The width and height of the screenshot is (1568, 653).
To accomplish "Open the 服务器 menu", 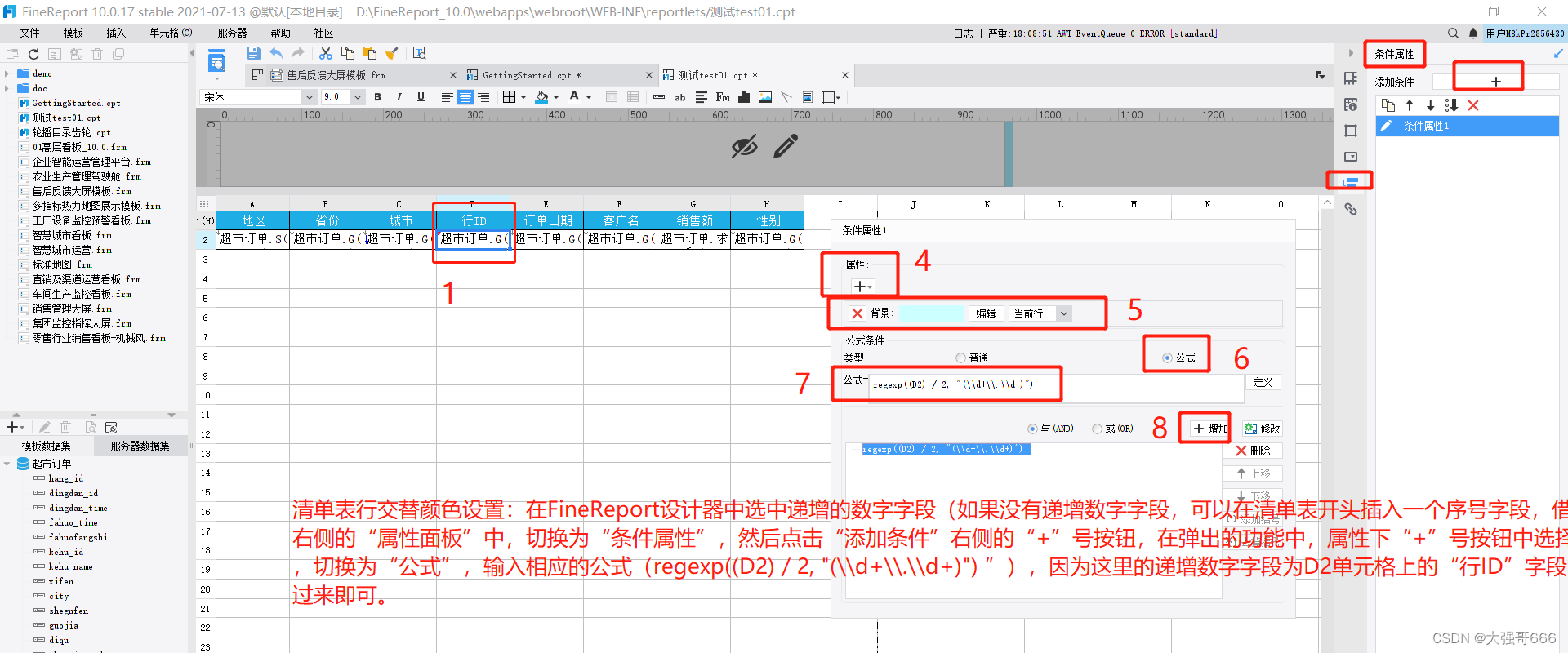I will [x=232, y=33].
